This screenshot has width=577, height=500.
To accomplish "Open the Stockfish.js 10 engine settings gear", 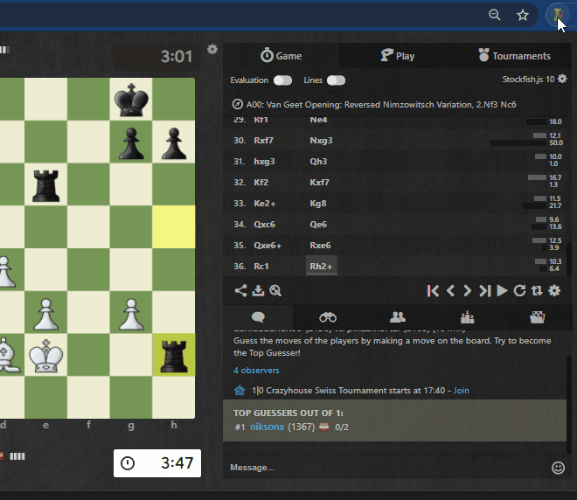I will coord(562,79).
